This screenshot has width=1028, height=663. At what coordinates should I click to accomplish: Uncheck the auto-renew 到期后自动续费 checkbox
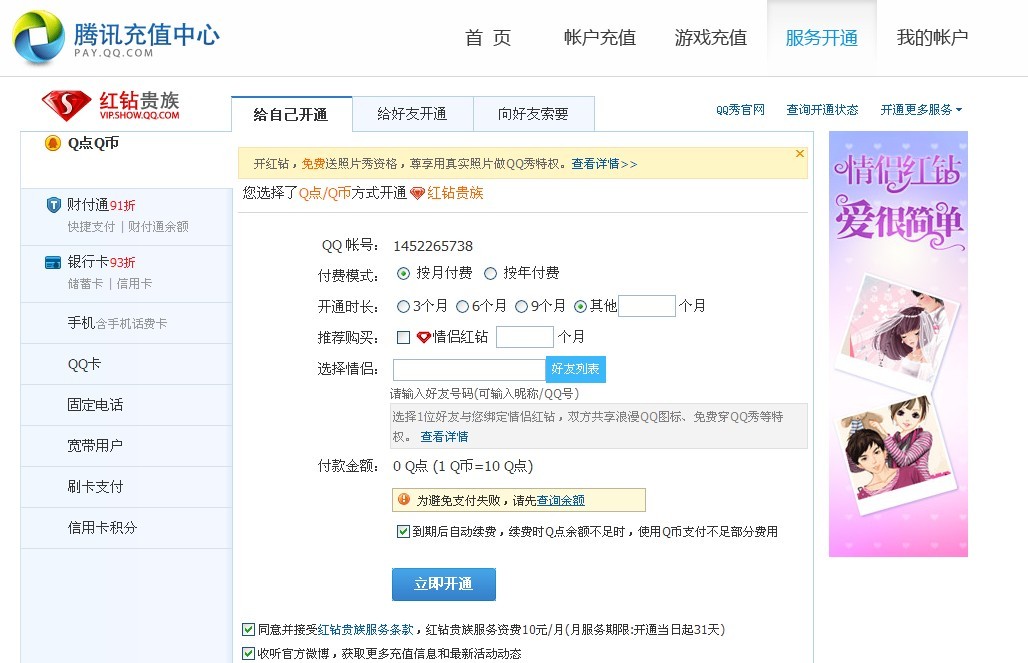(x=403, y=532)
